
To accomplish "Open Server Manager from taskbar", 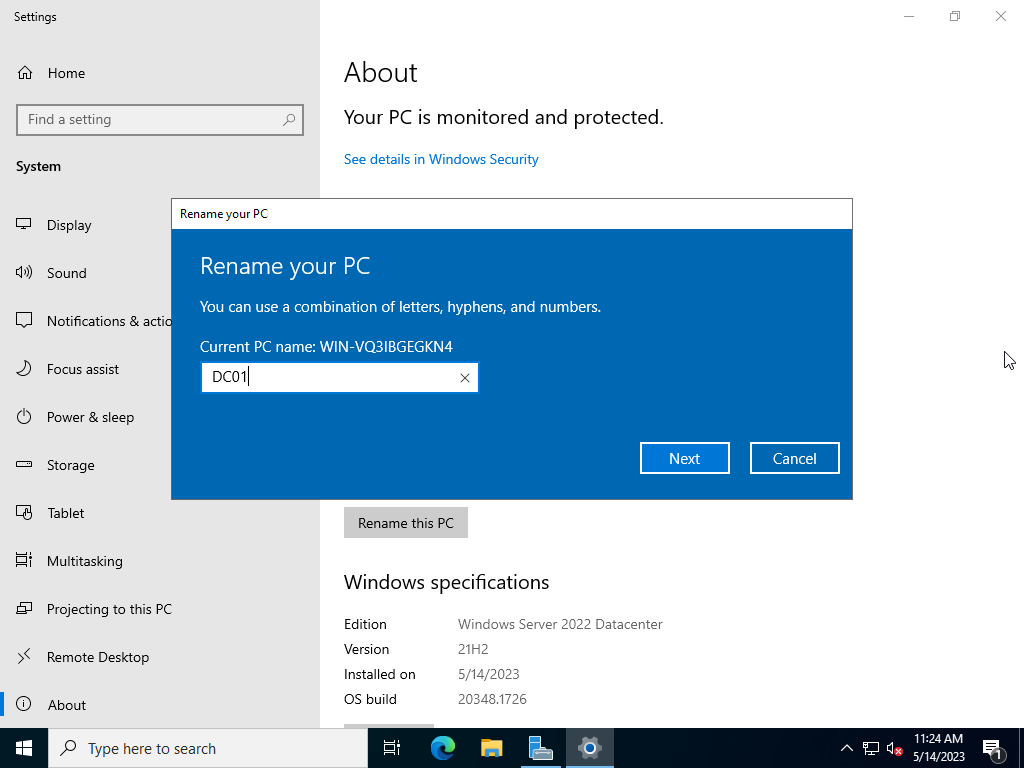I will tap(540, 748).
